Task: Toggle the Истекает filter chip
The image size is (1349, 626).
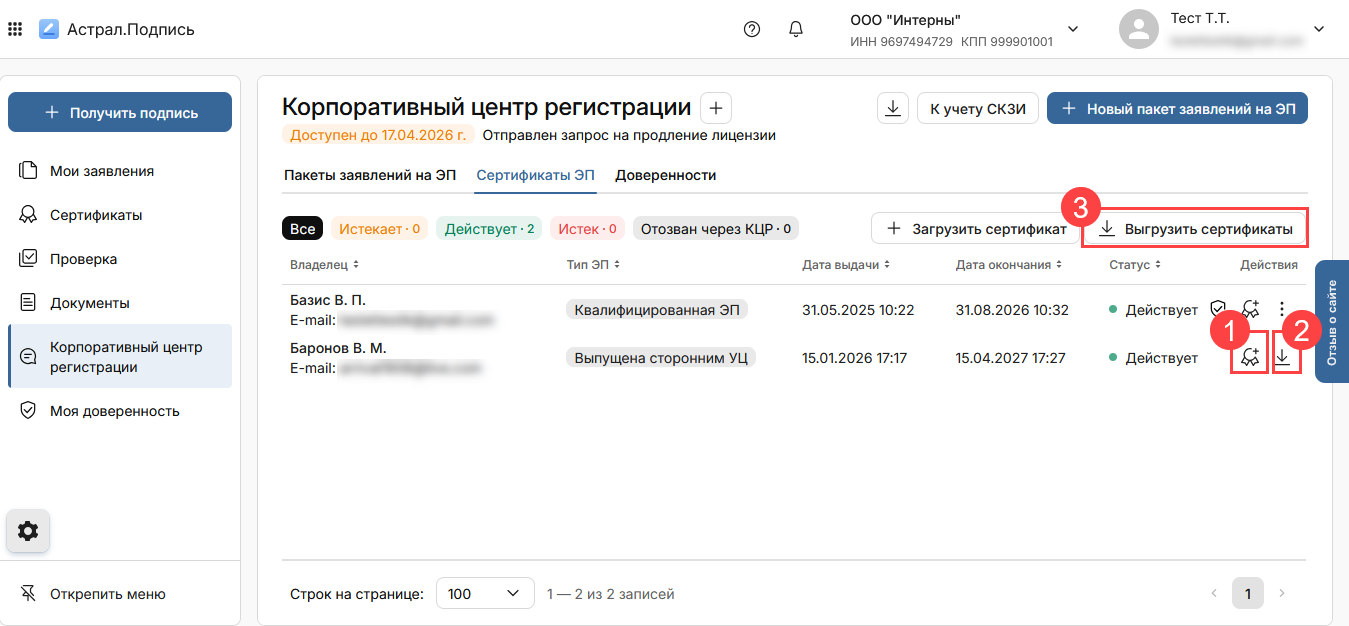Action: point(379,229)
